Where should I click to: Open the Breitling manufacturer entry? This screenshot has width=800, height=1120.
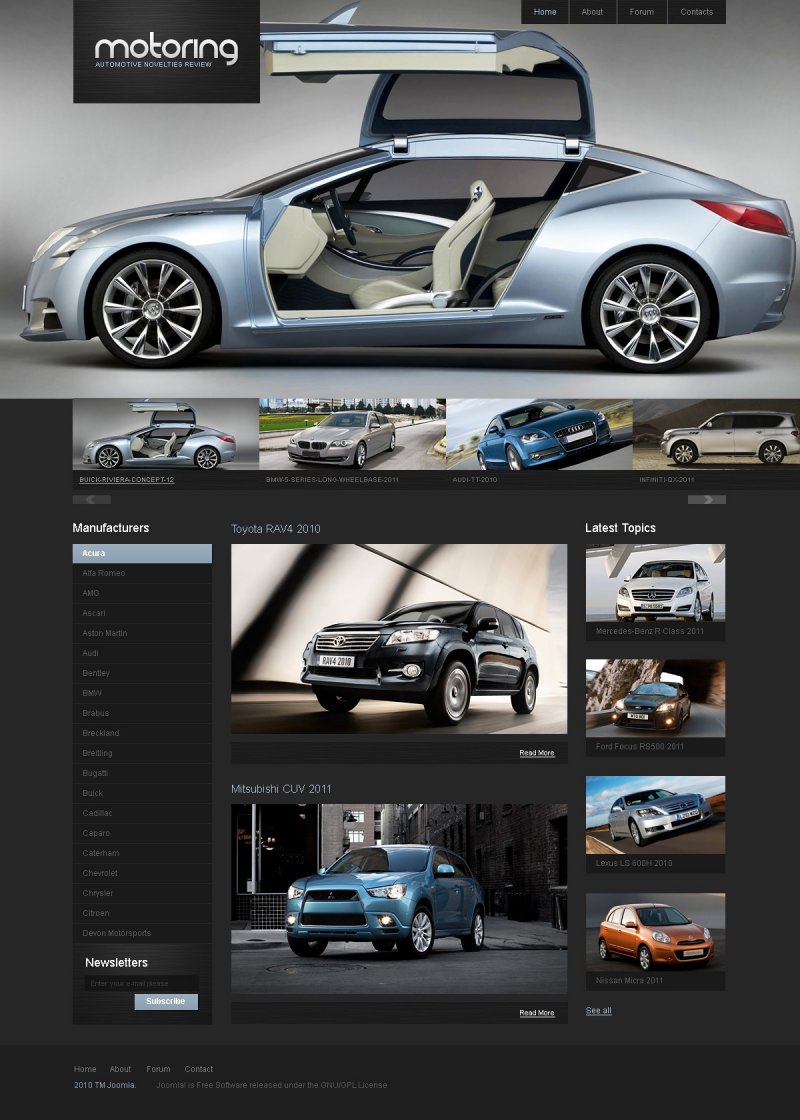pos(142,754)
